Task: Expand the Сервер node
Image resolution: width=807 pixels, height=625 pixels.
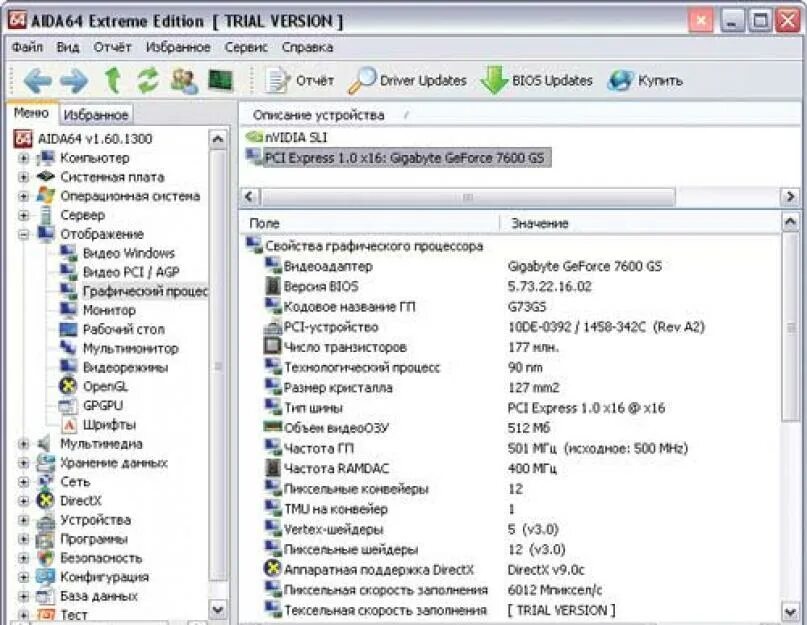Action: pos(23,215)
